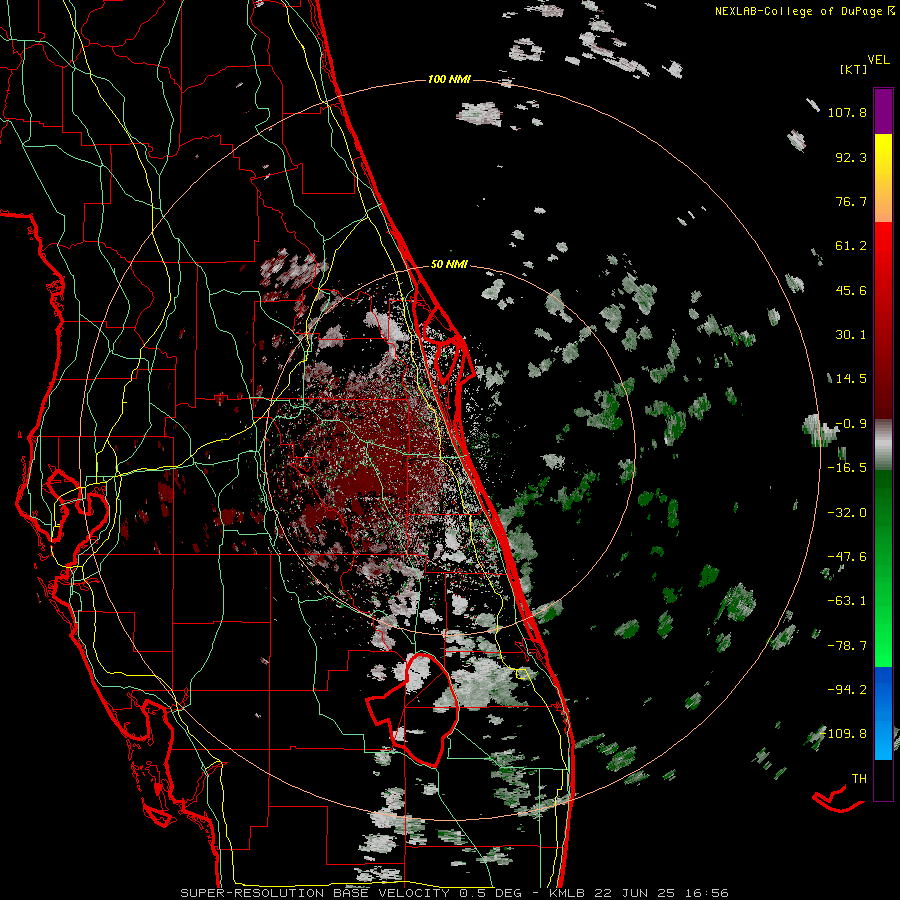The height and width of the screenshot is (900, 900).
Task: Click the -78.7 legend value
Action: click(847, 646)
